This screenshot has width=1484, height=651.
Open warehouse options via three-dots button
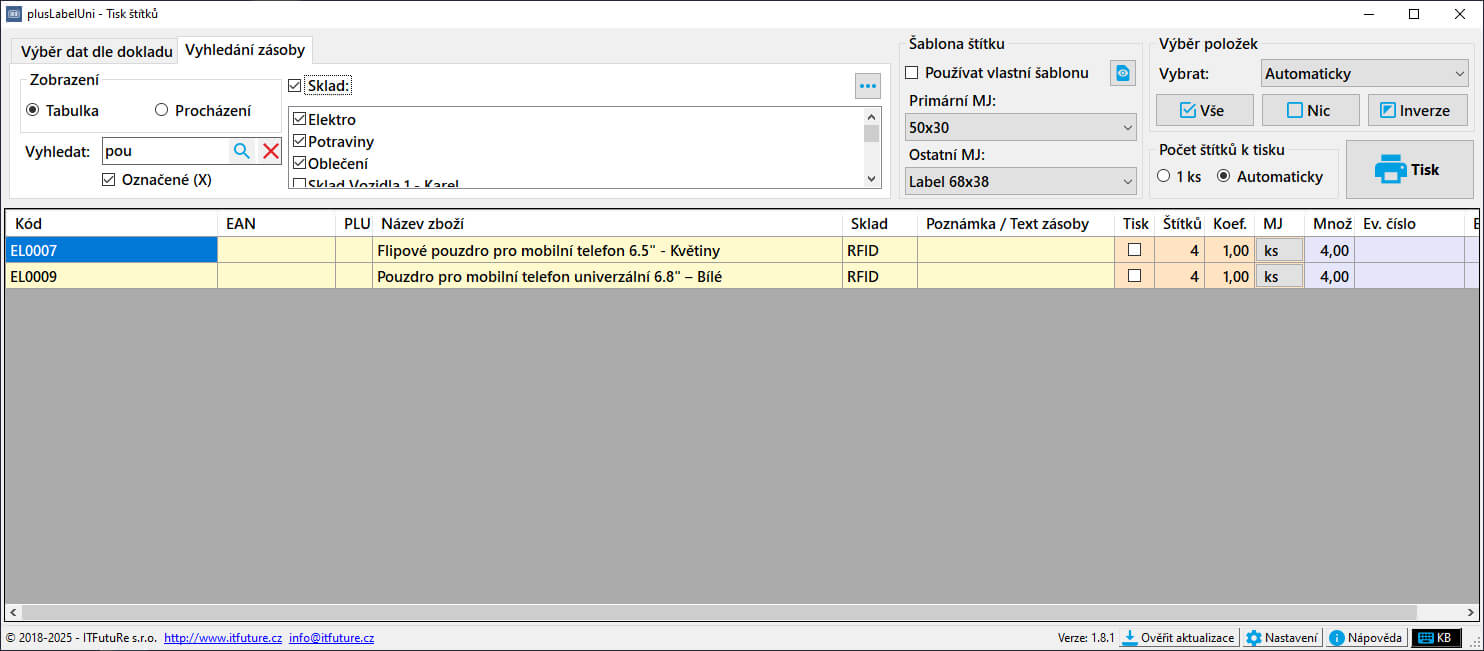coord(867,86)
